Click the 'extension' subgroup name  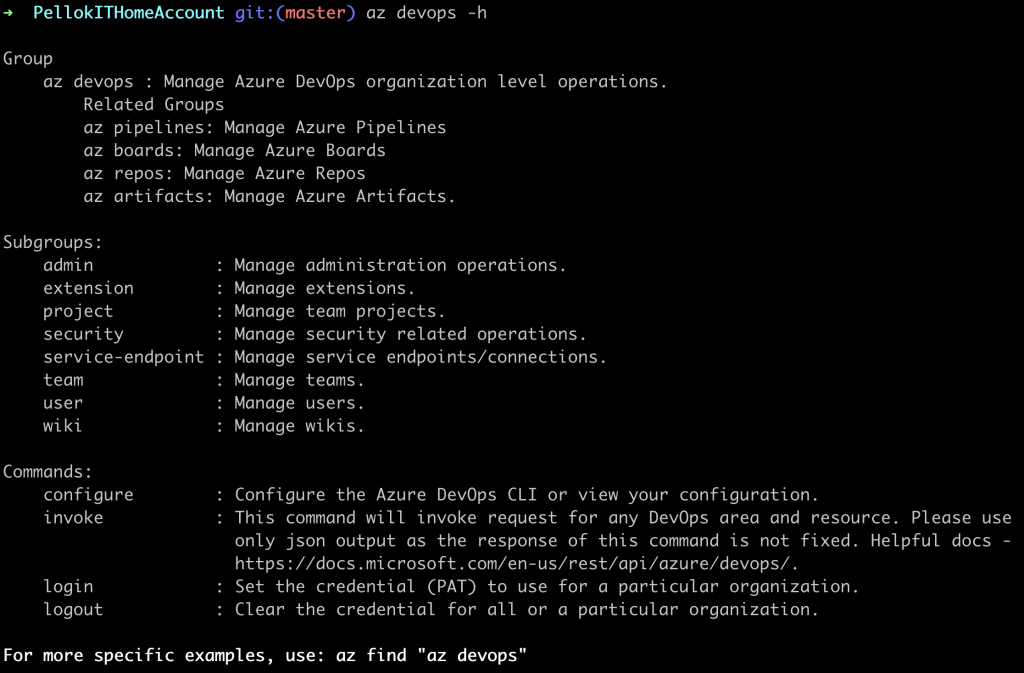[x=88, y=288]
